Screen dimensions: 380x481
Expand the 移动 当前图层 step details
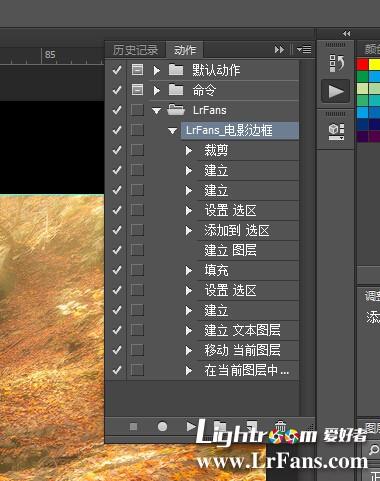[189, 350]
